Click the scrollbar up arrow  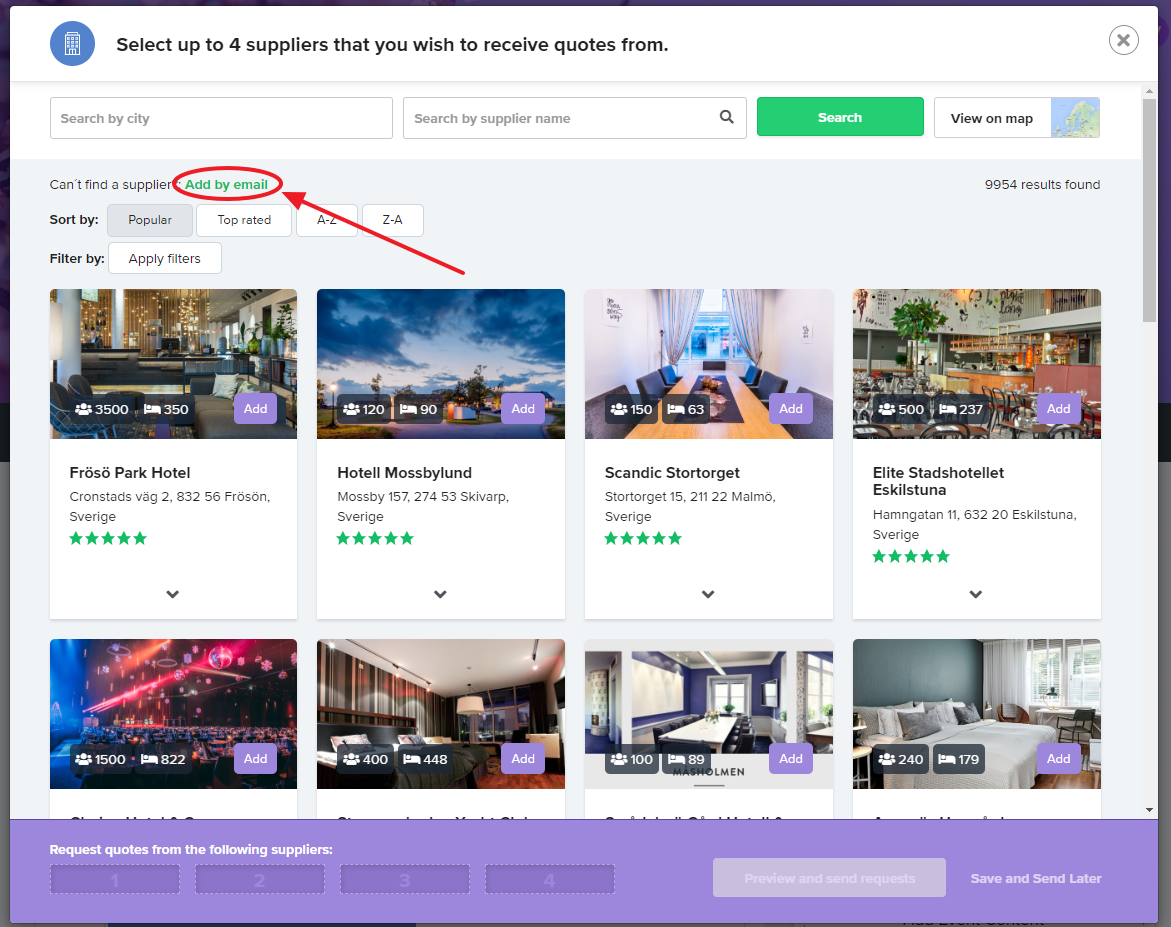[x=1149, y=91]
